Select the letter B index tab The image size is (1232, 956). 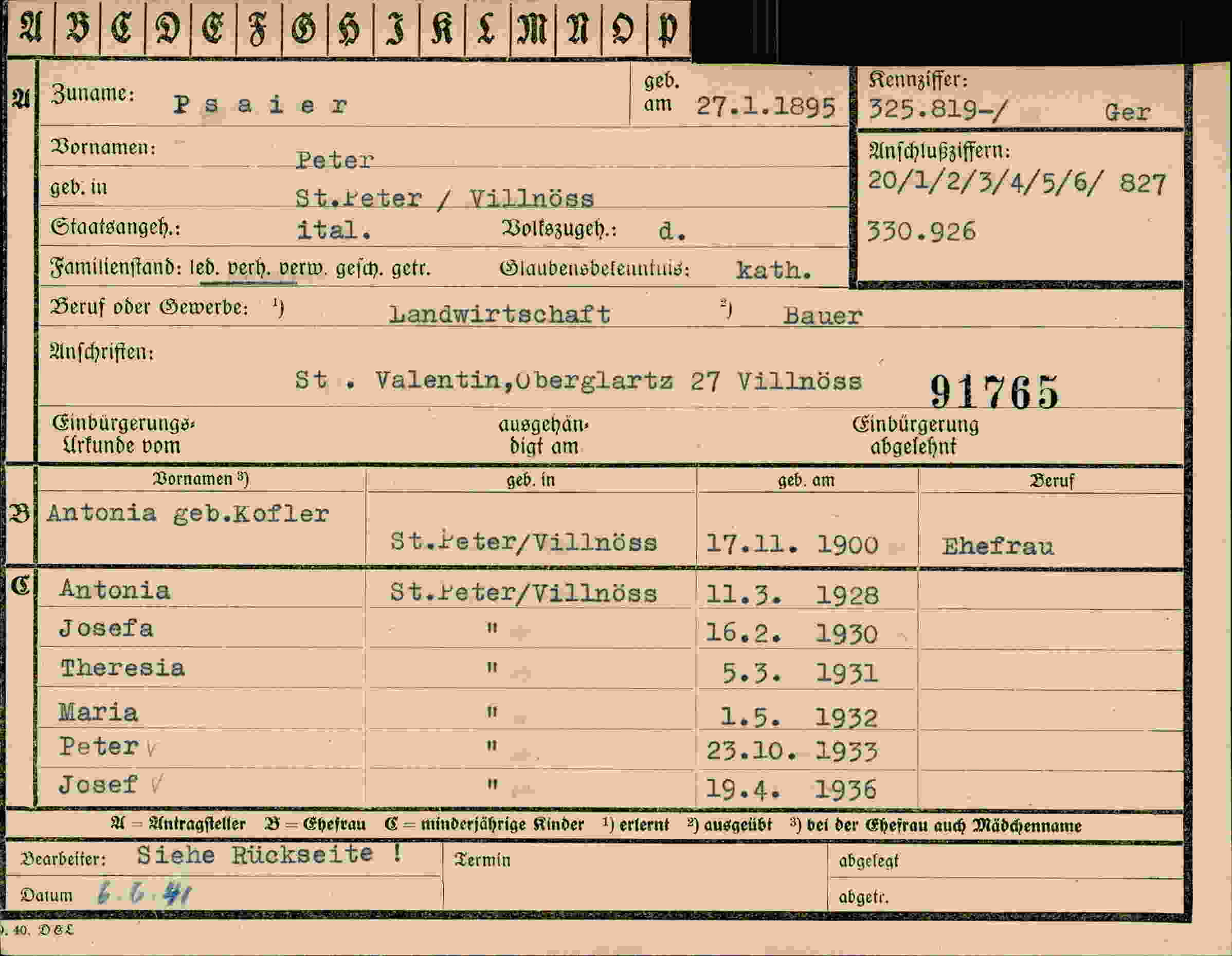click(x=77, y=28)
